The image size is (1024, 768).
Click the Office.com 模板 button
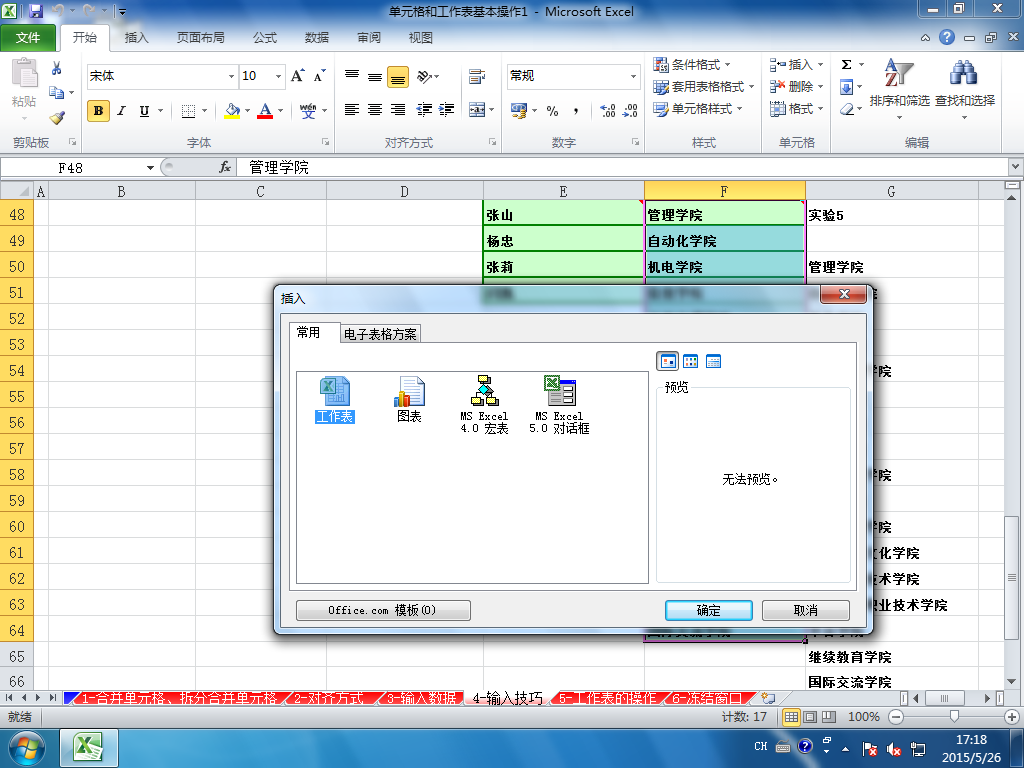(x=383, y=610)
